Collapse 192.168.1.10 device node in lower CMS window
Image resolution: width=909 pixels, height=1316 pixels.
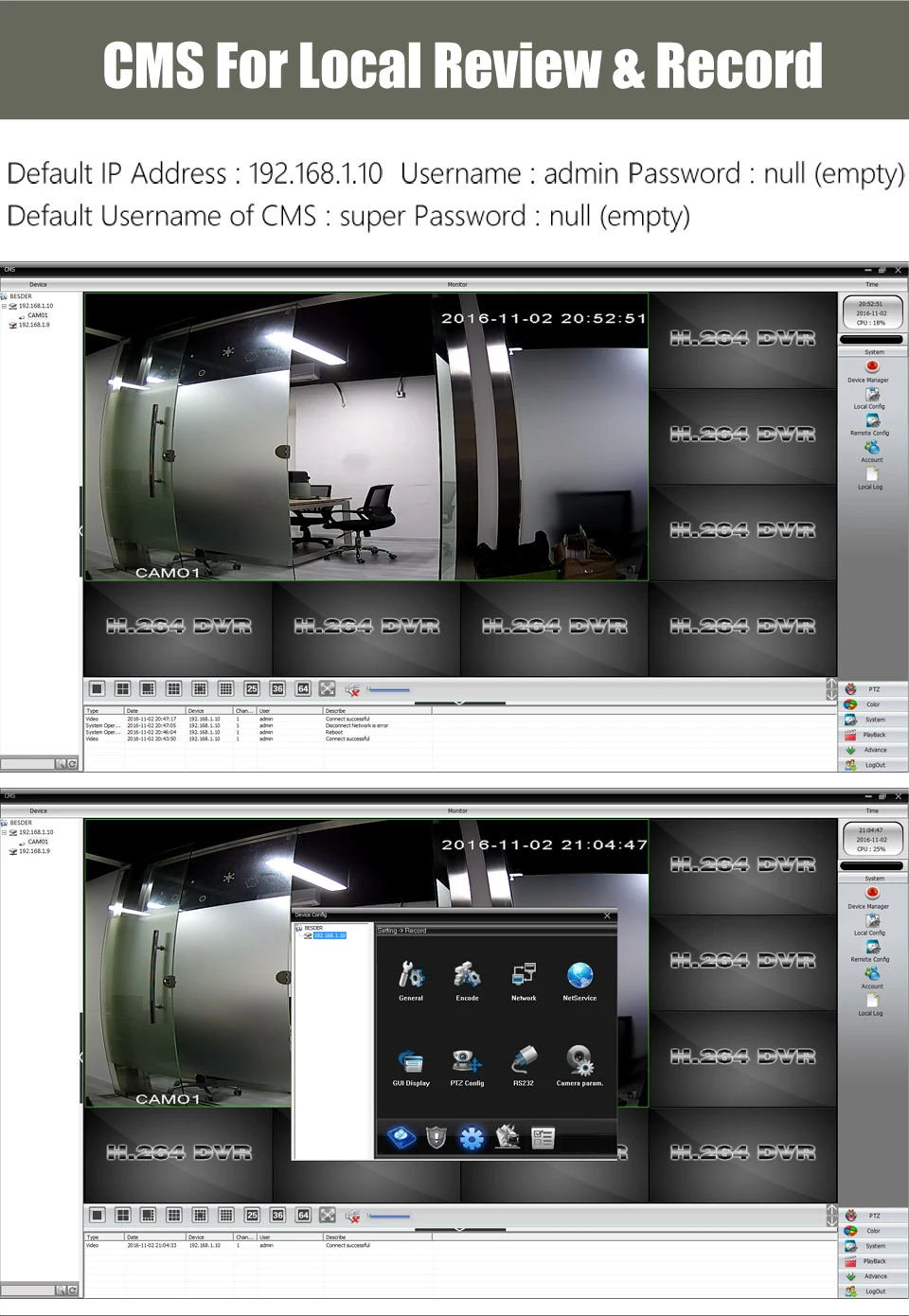[4, 832]
